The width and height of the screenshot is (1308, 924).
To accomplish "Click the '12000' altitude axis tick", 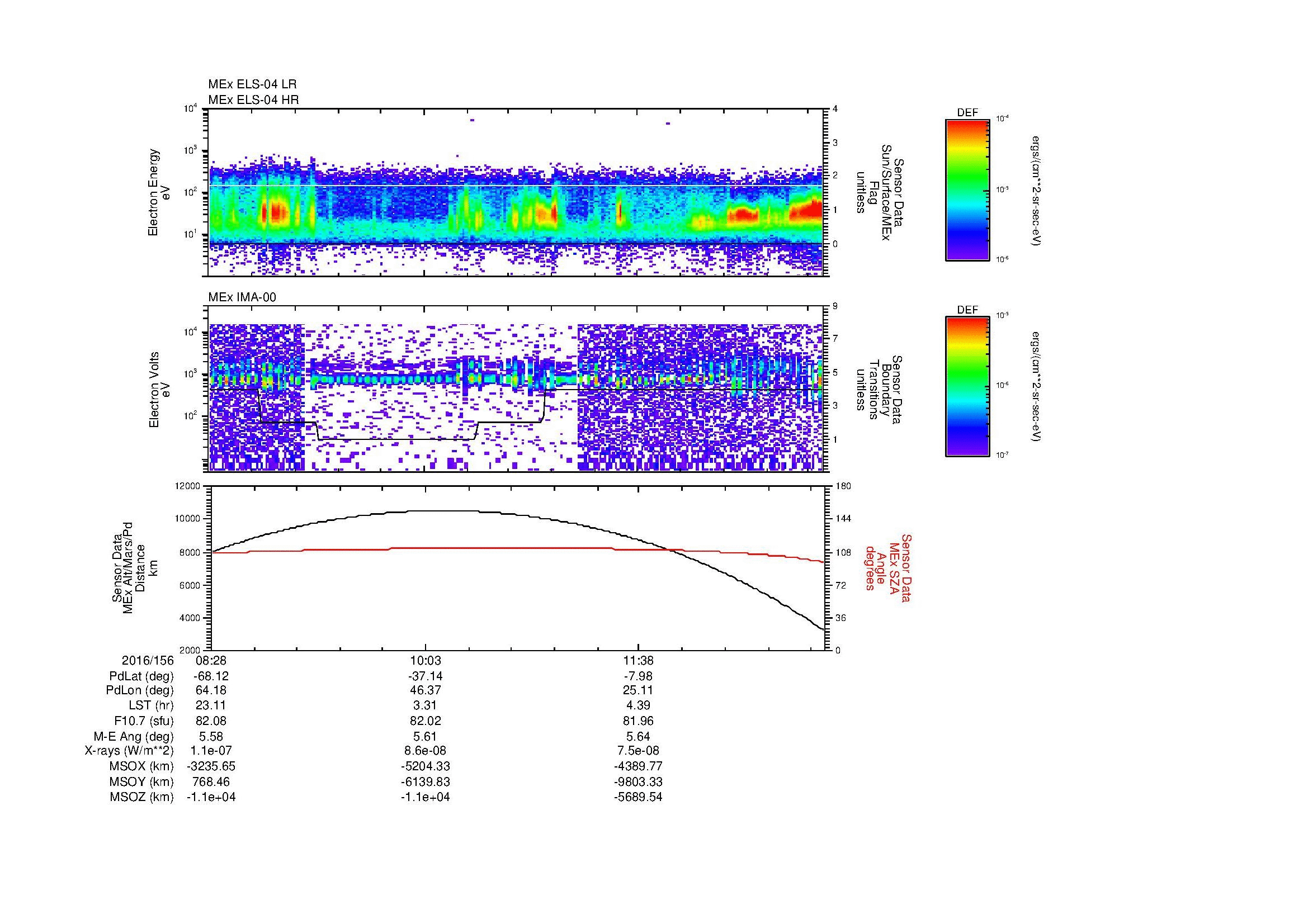I will pos(188,486).
